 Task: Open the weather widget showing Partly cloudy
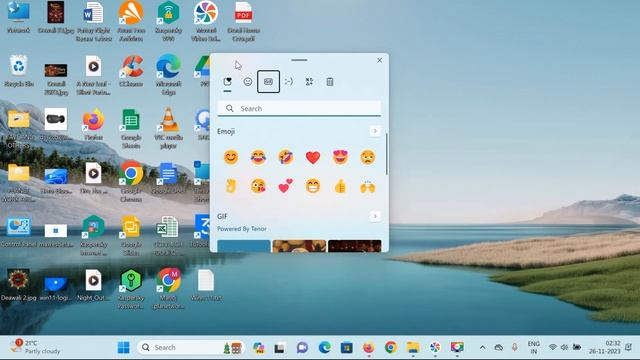point(36,347)
